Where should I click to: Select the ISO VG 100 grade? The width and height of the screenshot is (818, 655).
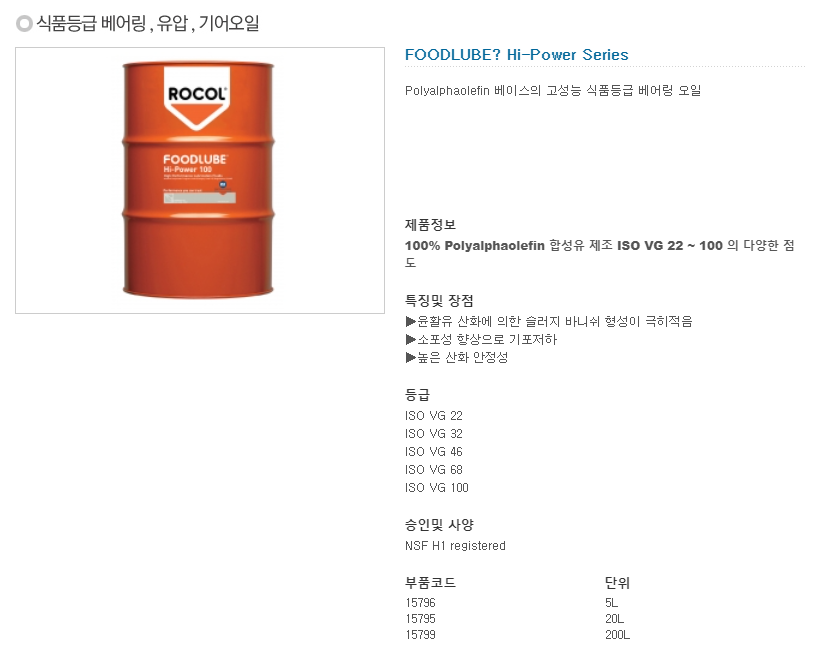click(x=437, y=488)
